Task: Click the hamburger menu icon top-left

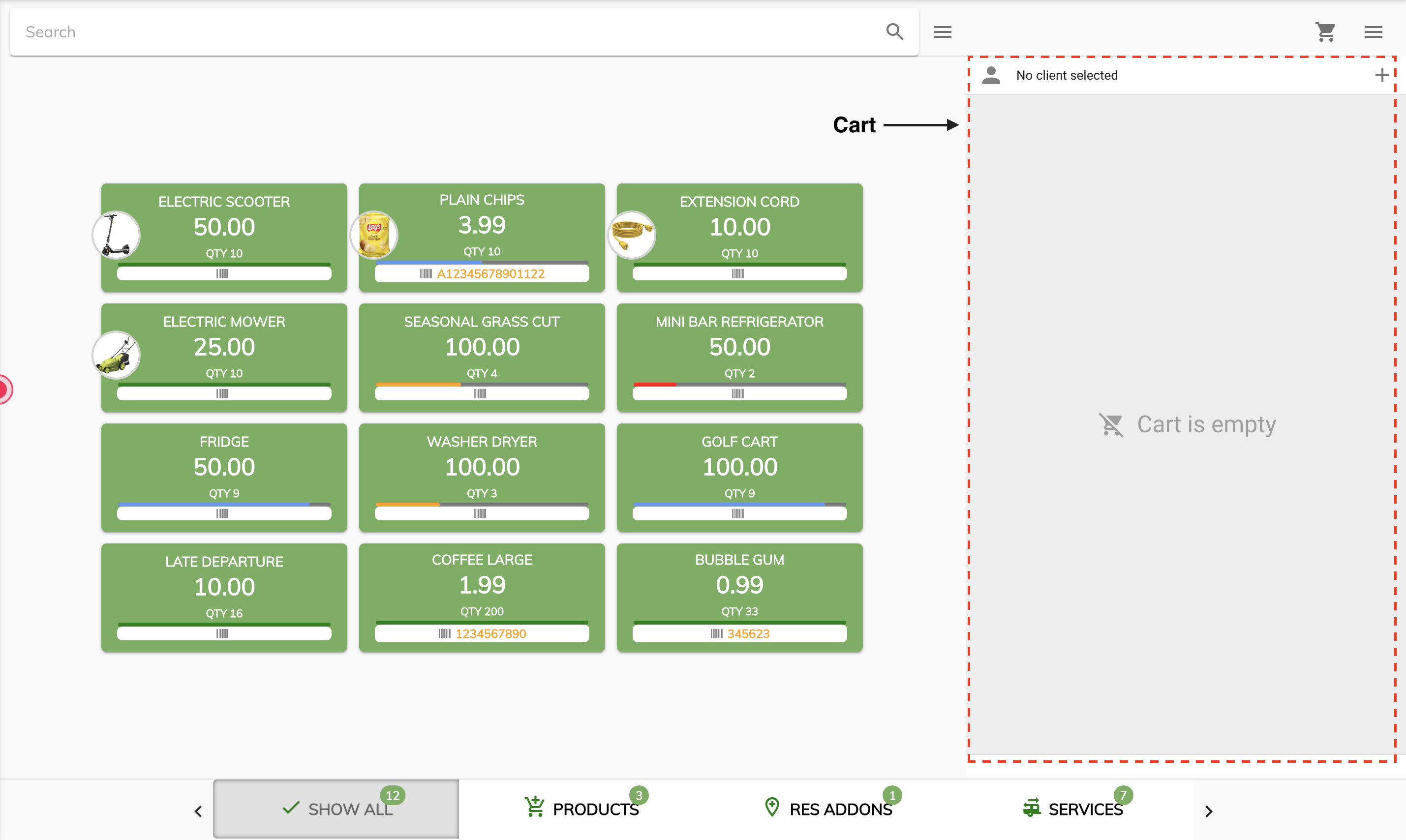Action: (x=942, y=30)
